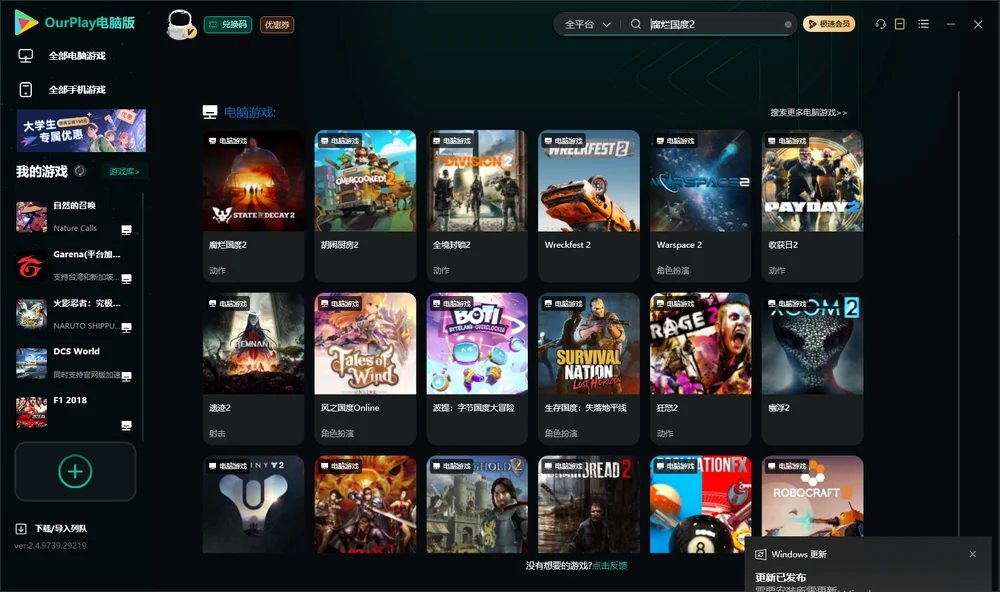Open the 生存国度:失落地平线 card
1000x592 pixels.
pos(589,369)
